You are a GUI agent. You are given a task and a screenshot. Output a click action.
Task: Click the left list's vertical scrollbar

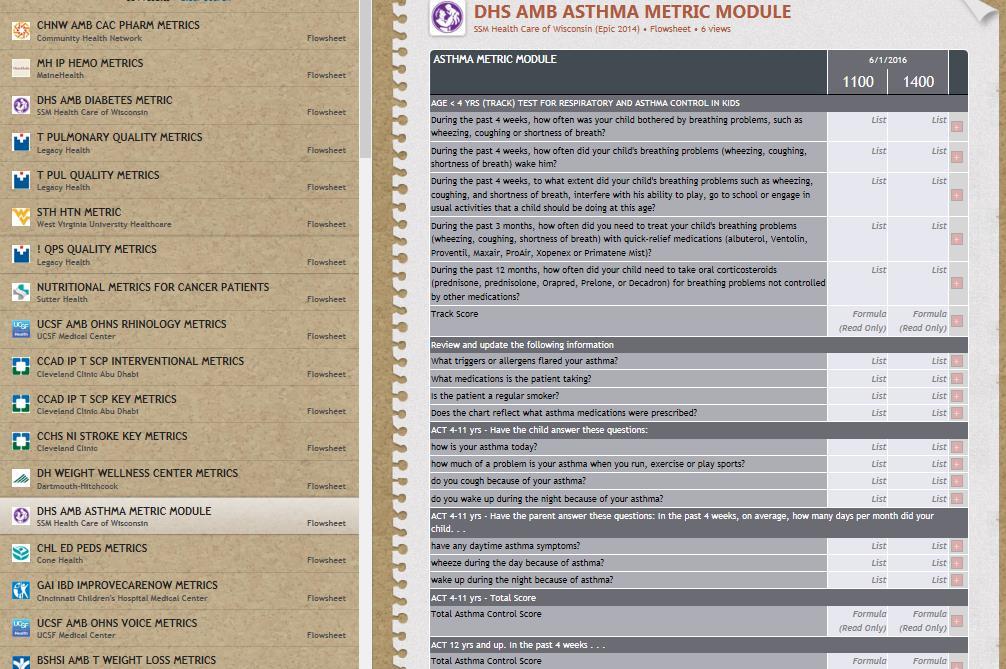point(366,78)
